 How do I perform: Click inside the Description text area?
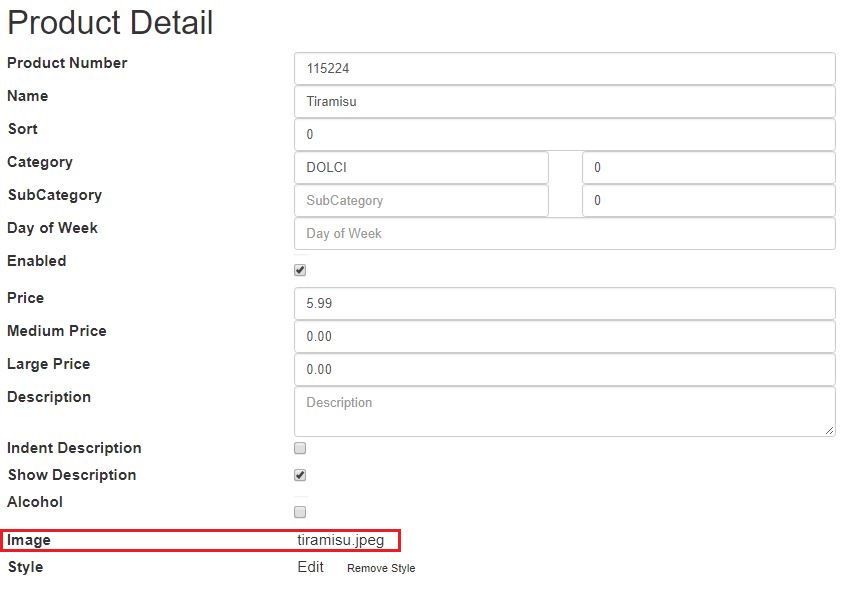[565, 412]
